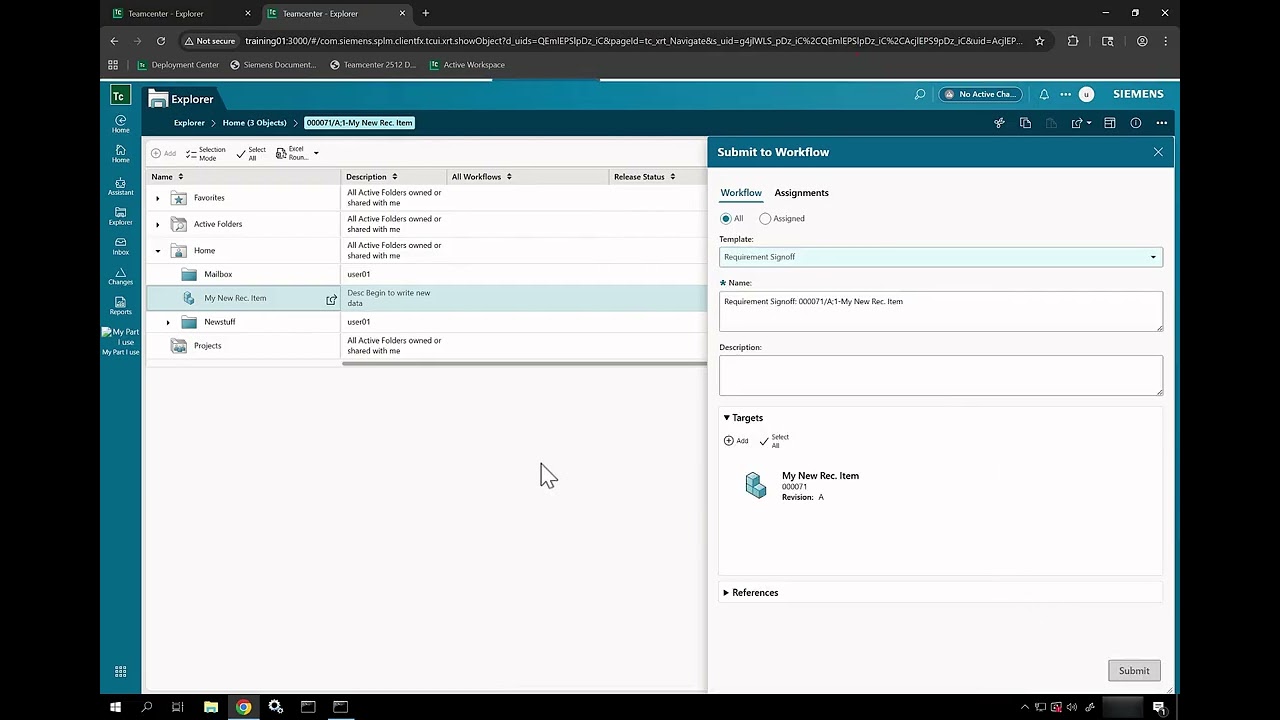This screenshot has width=1280, height=720.
Task: Click the Chrome extensions puzzle icon
Action: coord(1073,41)
